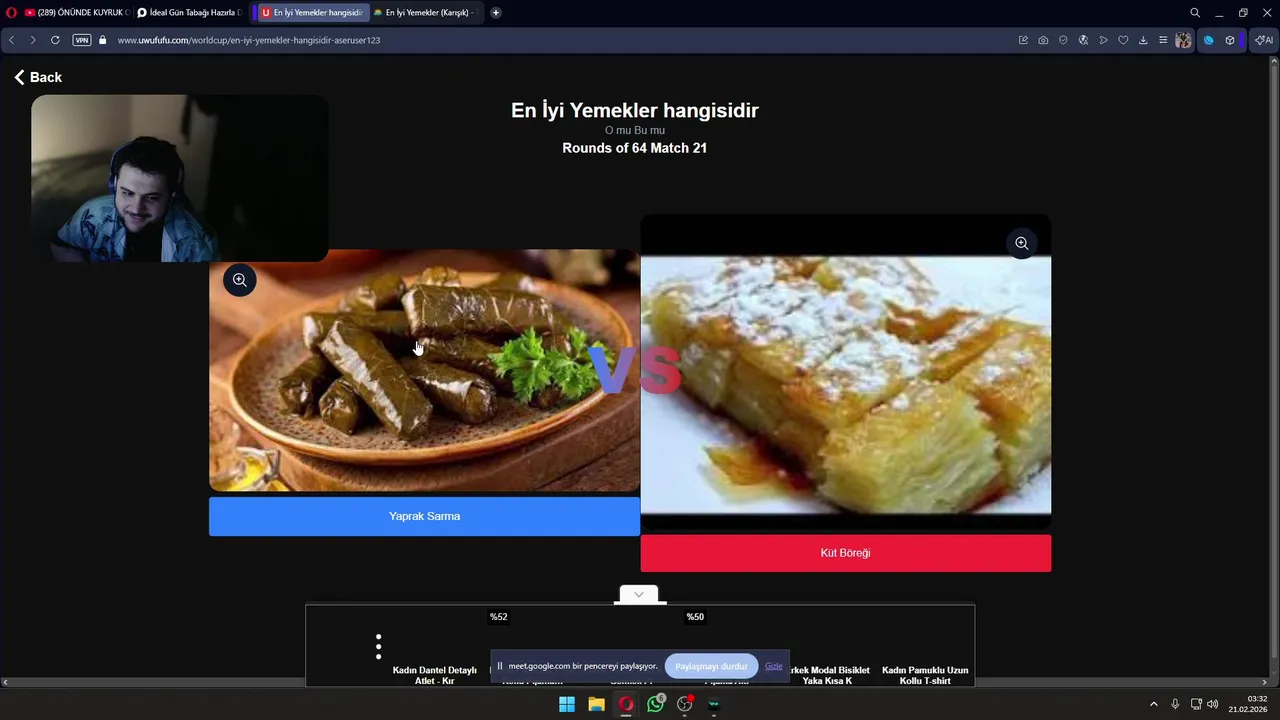Screen dimensions: 1280x720
Task: Show hidden system tray icons
Action: pyautogui.click(x=1153, y=704)
